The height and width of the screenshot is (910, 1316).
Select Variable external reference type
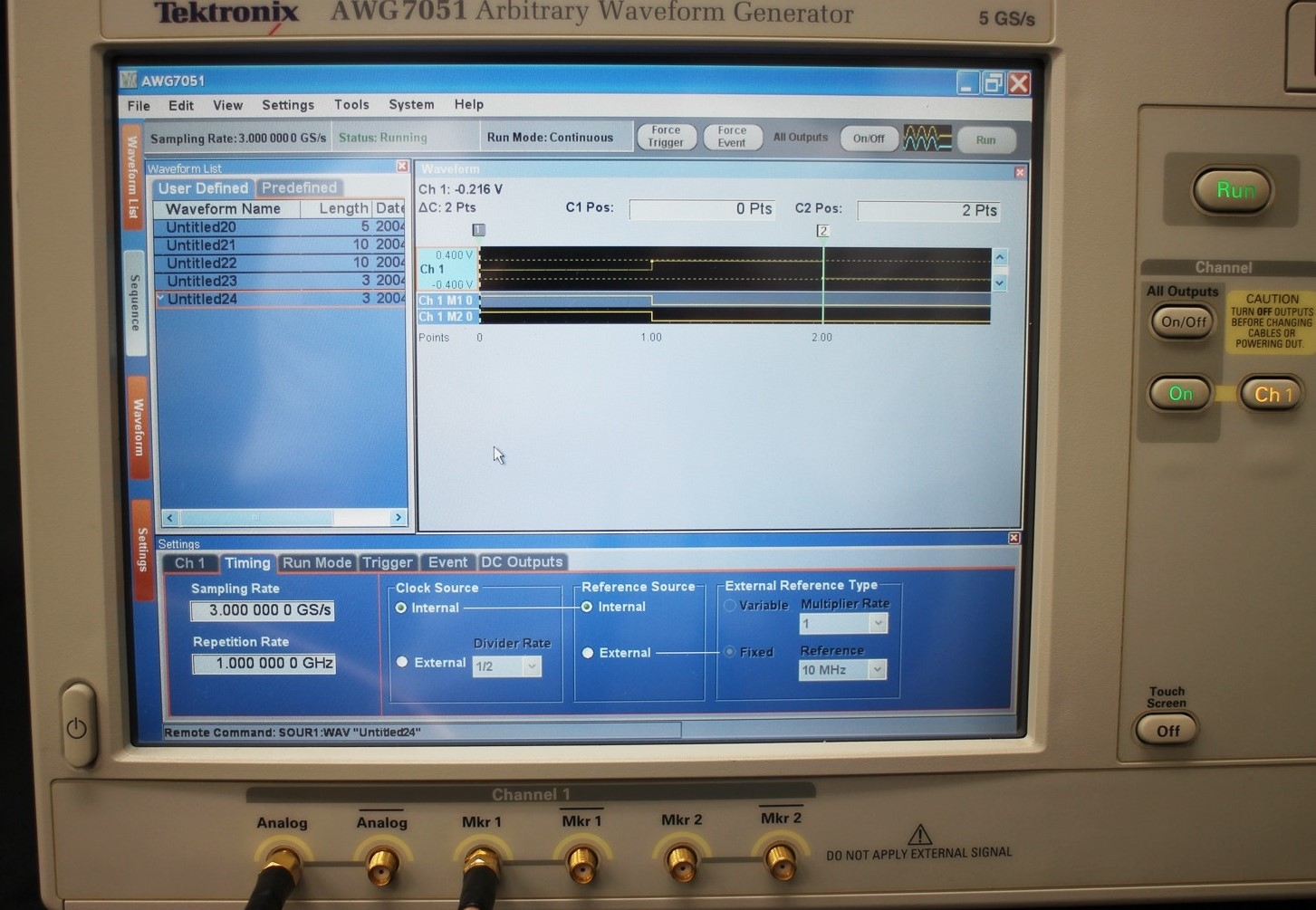[729, 606]
